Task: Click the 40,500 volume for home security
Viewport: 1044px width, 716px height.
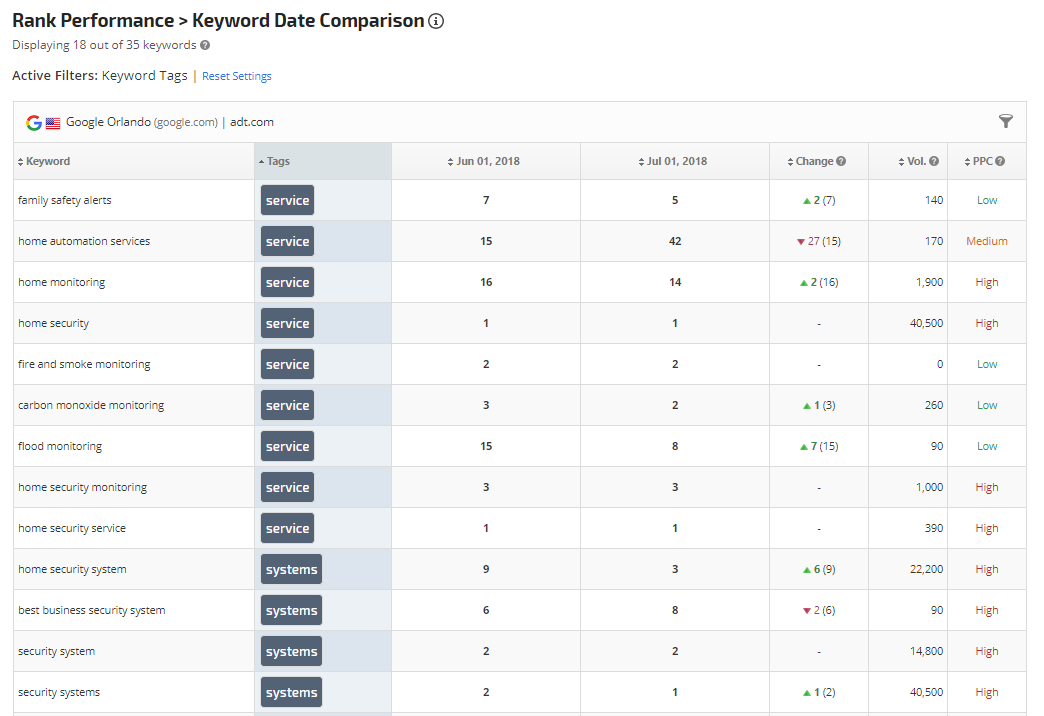Action: coord(925,323)
